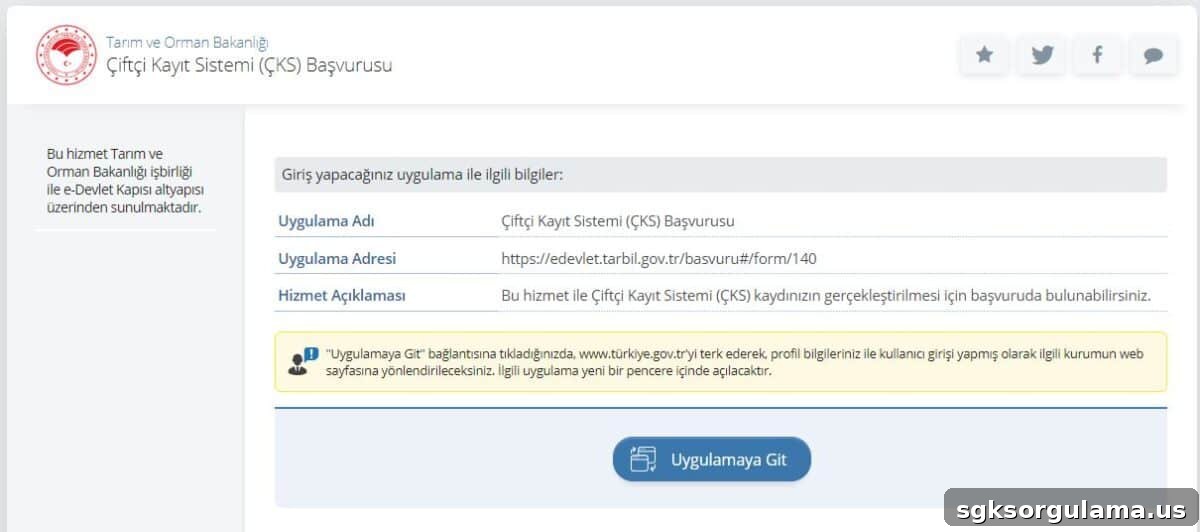
Task: Click the window icon inside Uygulamaya Git button
Action: tap(643, 460)
